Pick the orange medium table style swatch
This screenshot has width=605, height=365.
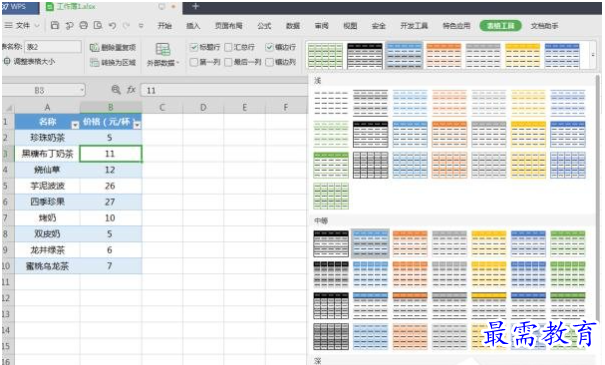[x=410, y=243]
